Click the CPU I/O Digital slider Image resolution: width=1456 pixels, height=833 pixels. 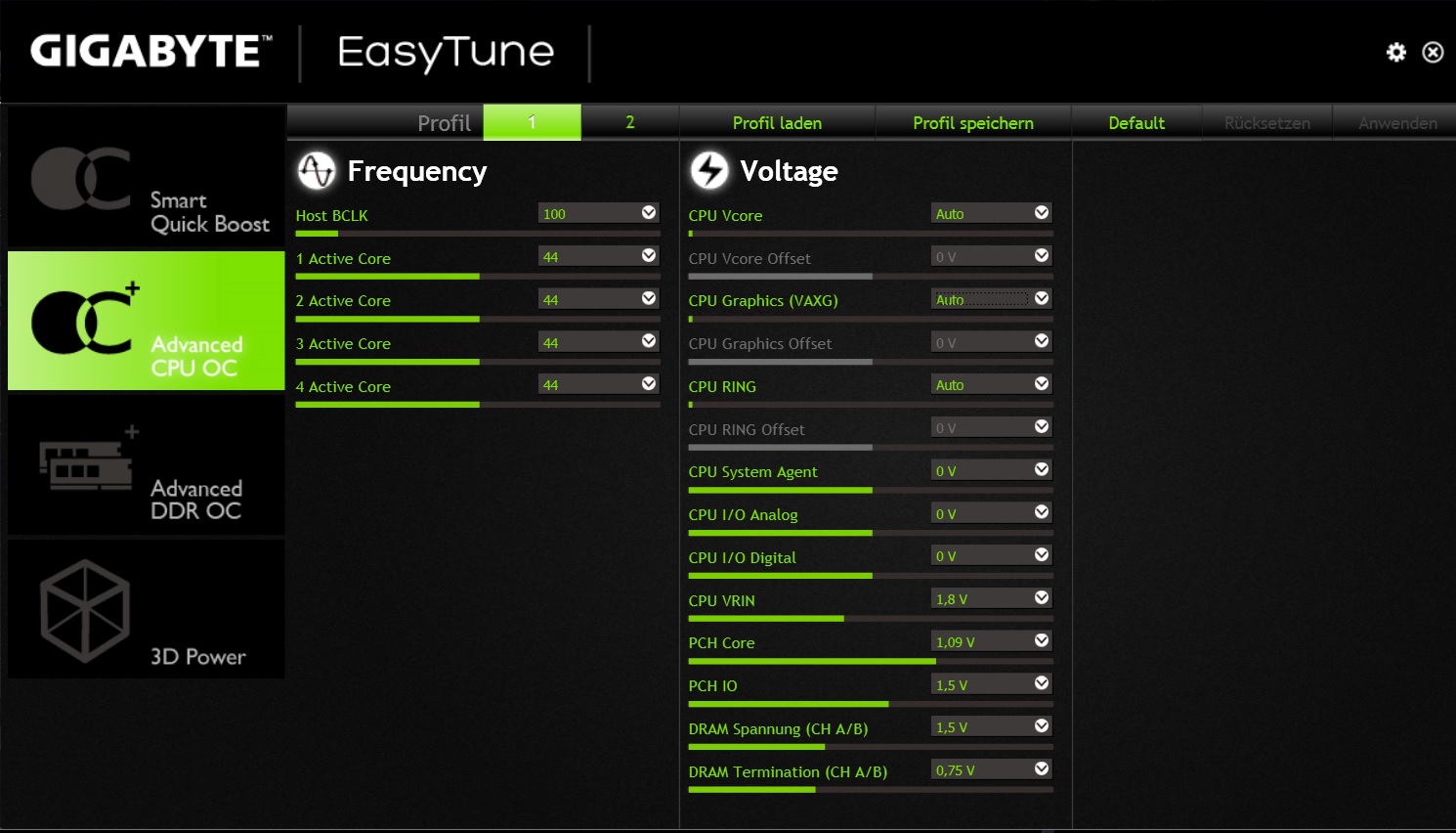[x=871, y=576]
